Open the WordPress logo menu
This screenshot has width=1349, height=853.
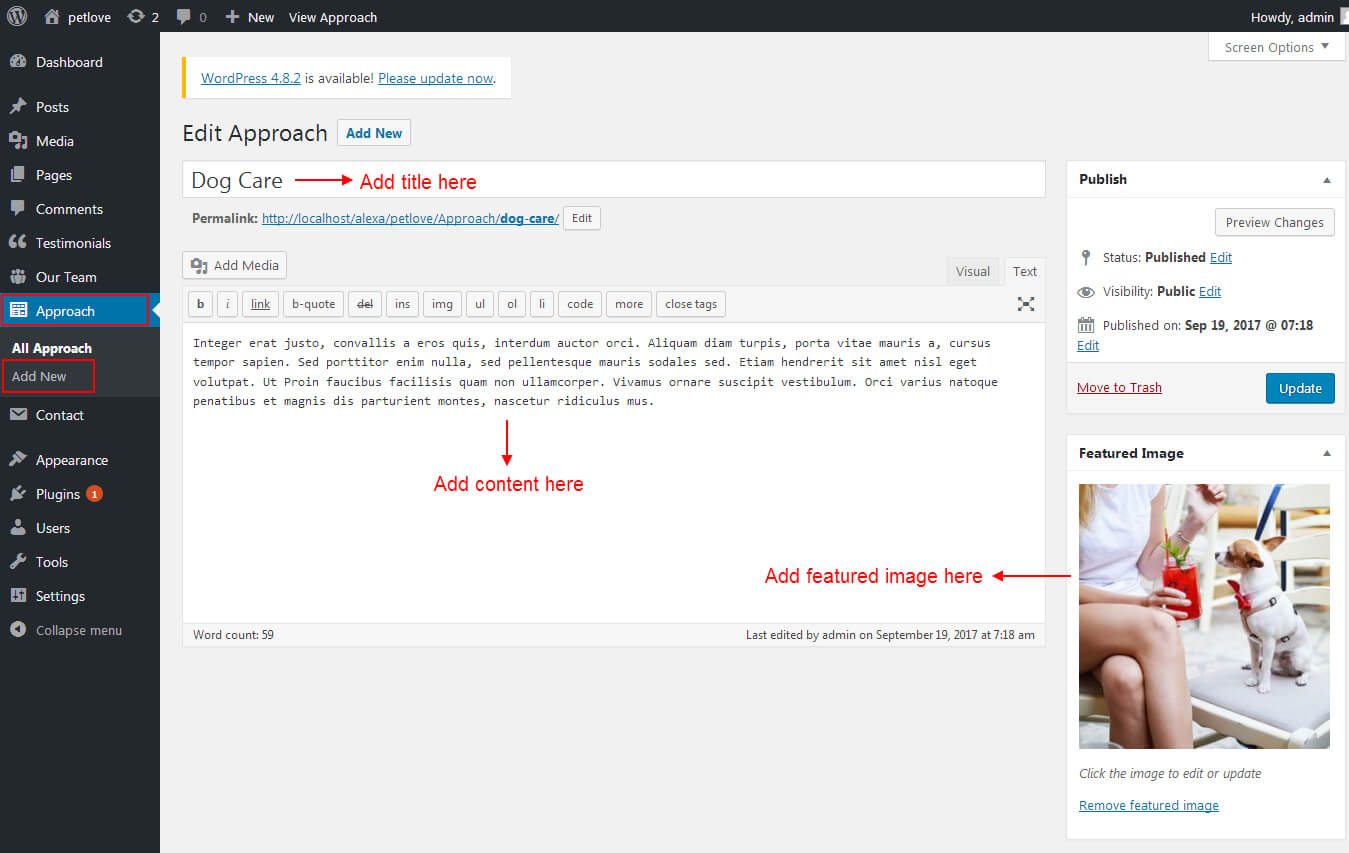tap(17, 16)
